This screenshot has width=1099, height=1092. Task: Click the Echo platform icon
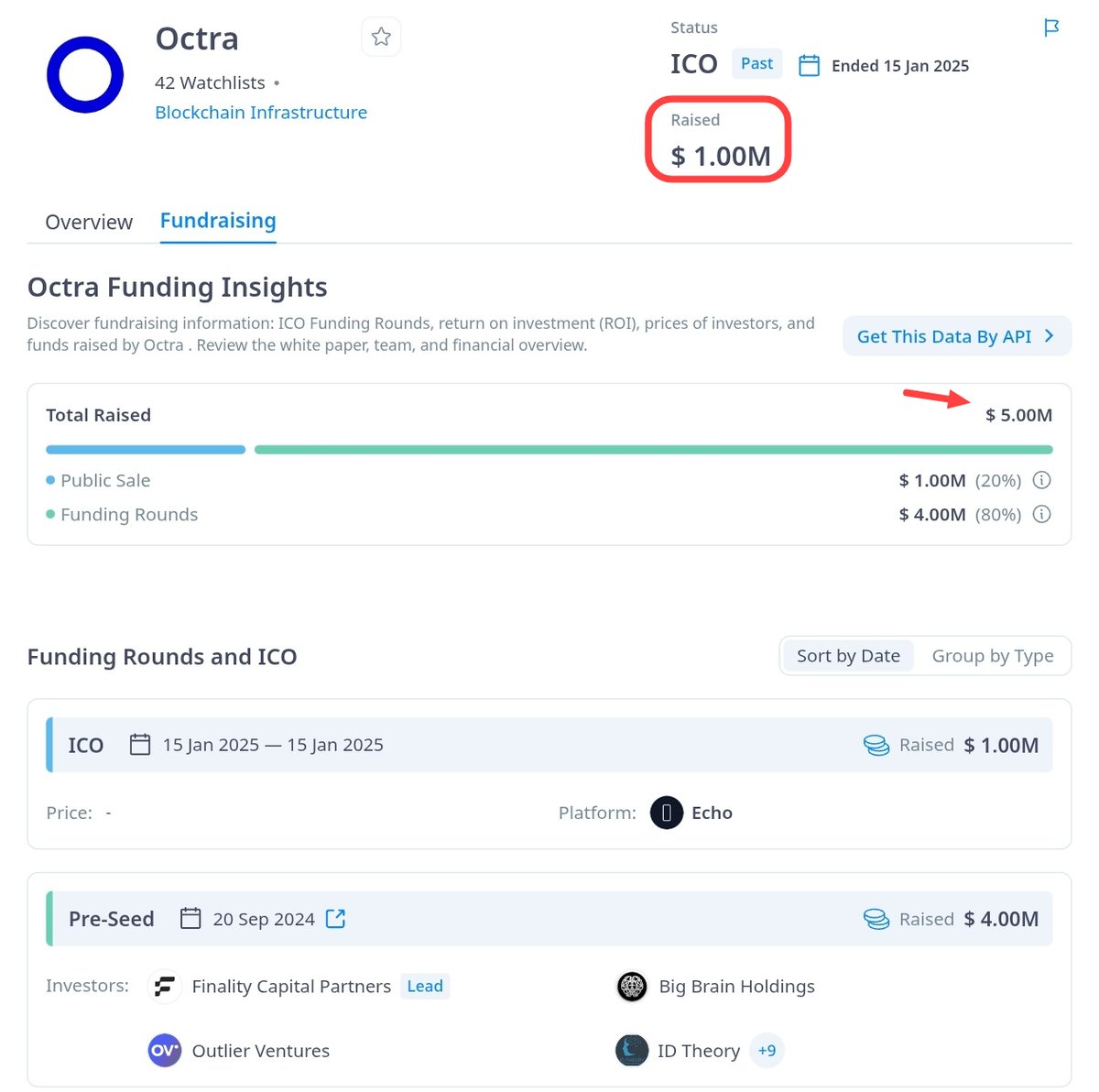pos(667,813)
